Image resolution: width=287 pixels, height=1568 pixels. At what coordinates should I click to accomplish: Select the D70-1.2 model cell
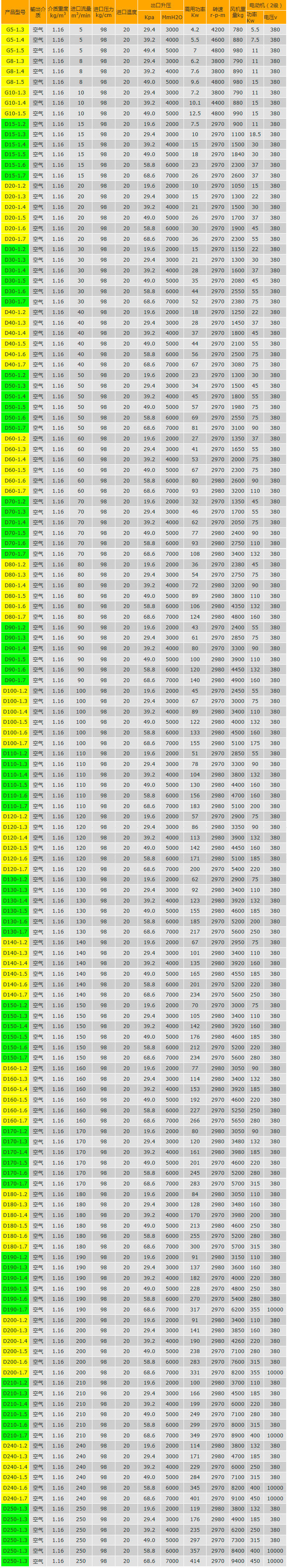click(x=15, y=502)
